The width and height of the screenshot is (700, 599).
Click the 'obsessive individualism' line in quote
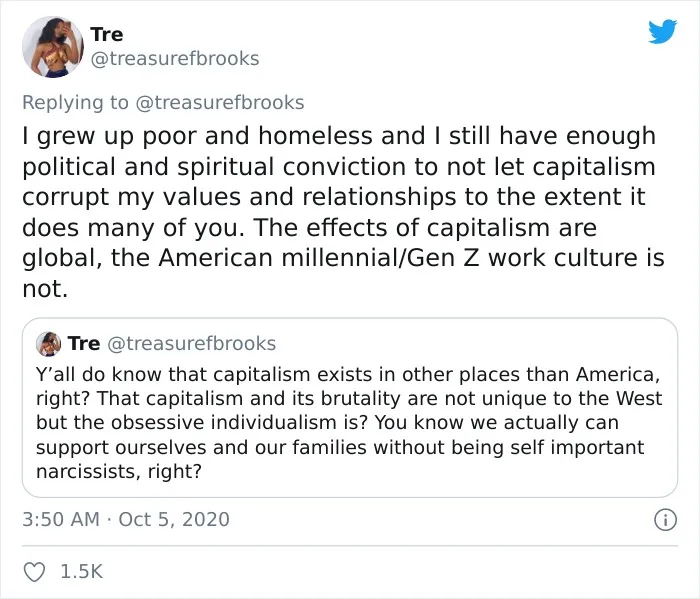(328, 422)
